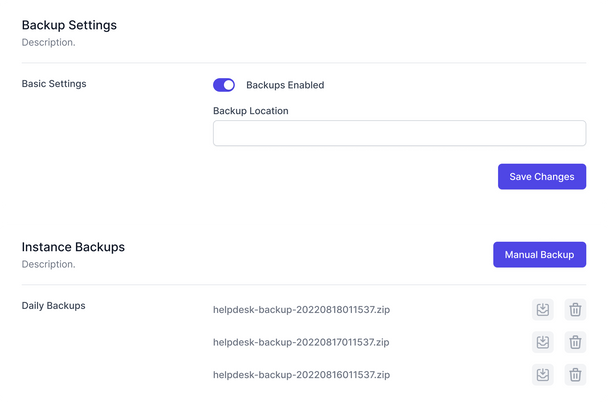Image resolution: width=608 pixels, height=402 pixels.
Task: Delete helpdesk-backup-20220818011537.zip backup
Action: click(575, 309)
